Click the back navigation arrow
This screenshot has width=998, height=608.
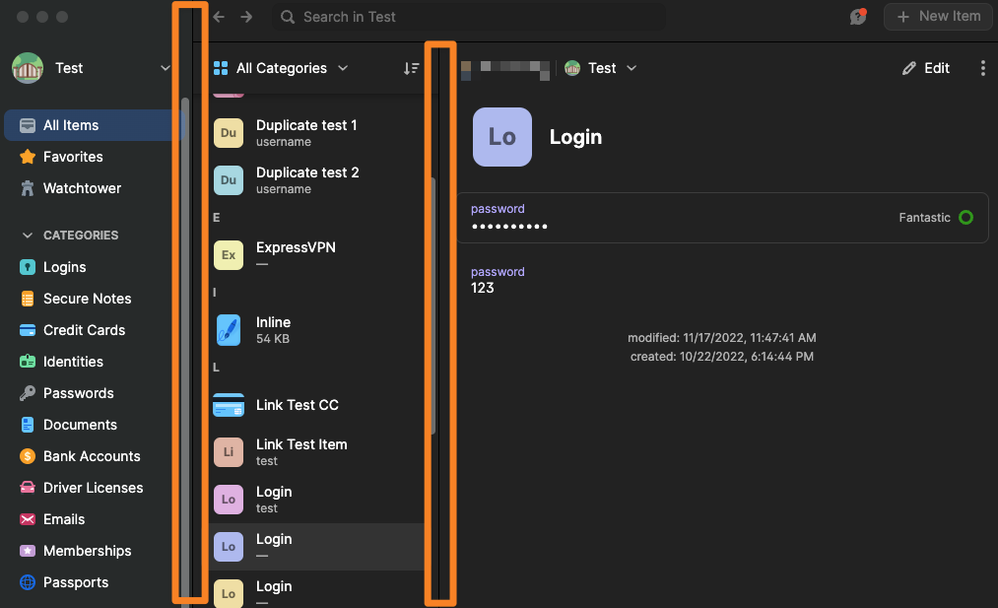click(219, 17)
